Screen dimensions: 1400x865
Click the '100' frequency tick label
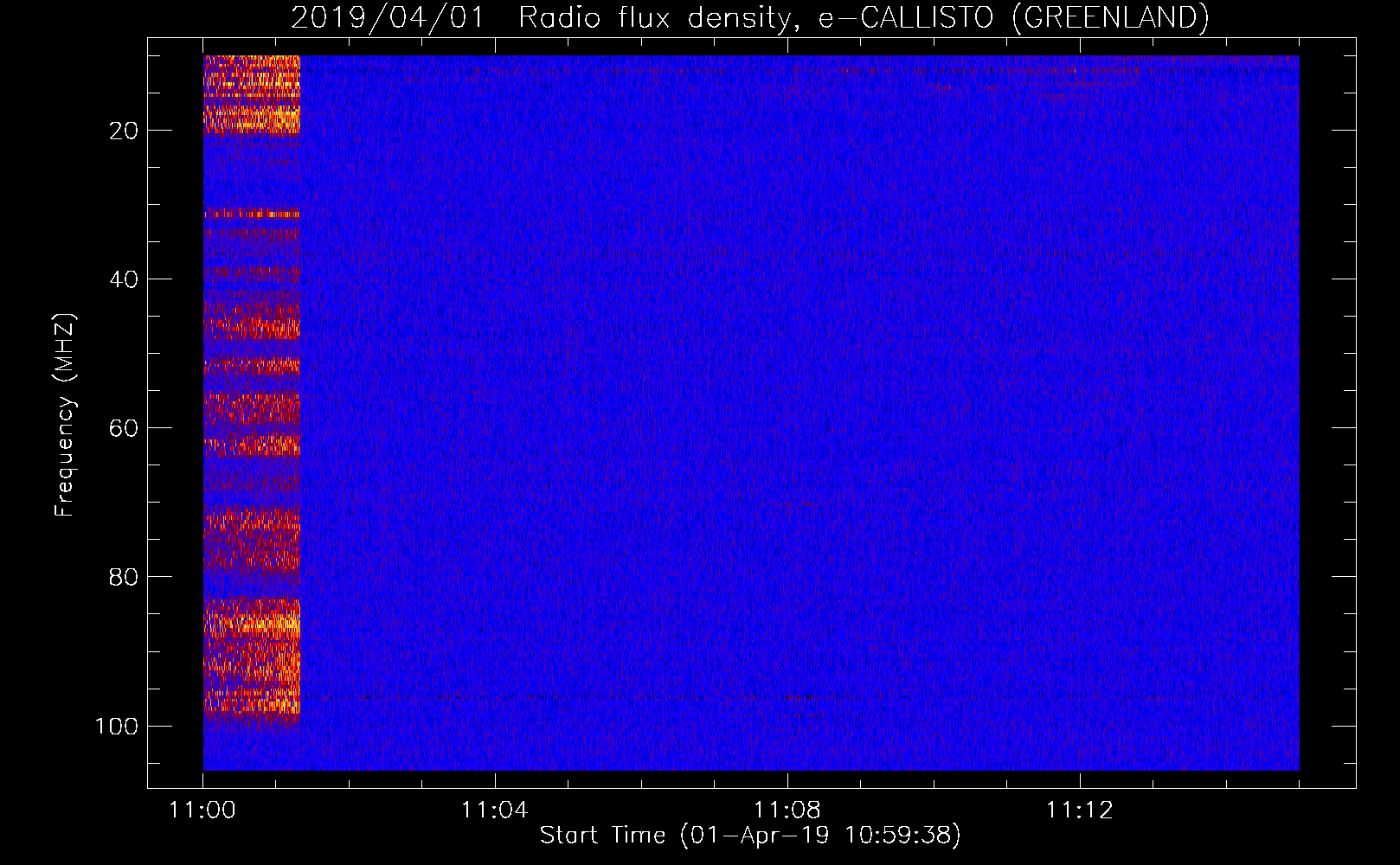tap(117, 726)
